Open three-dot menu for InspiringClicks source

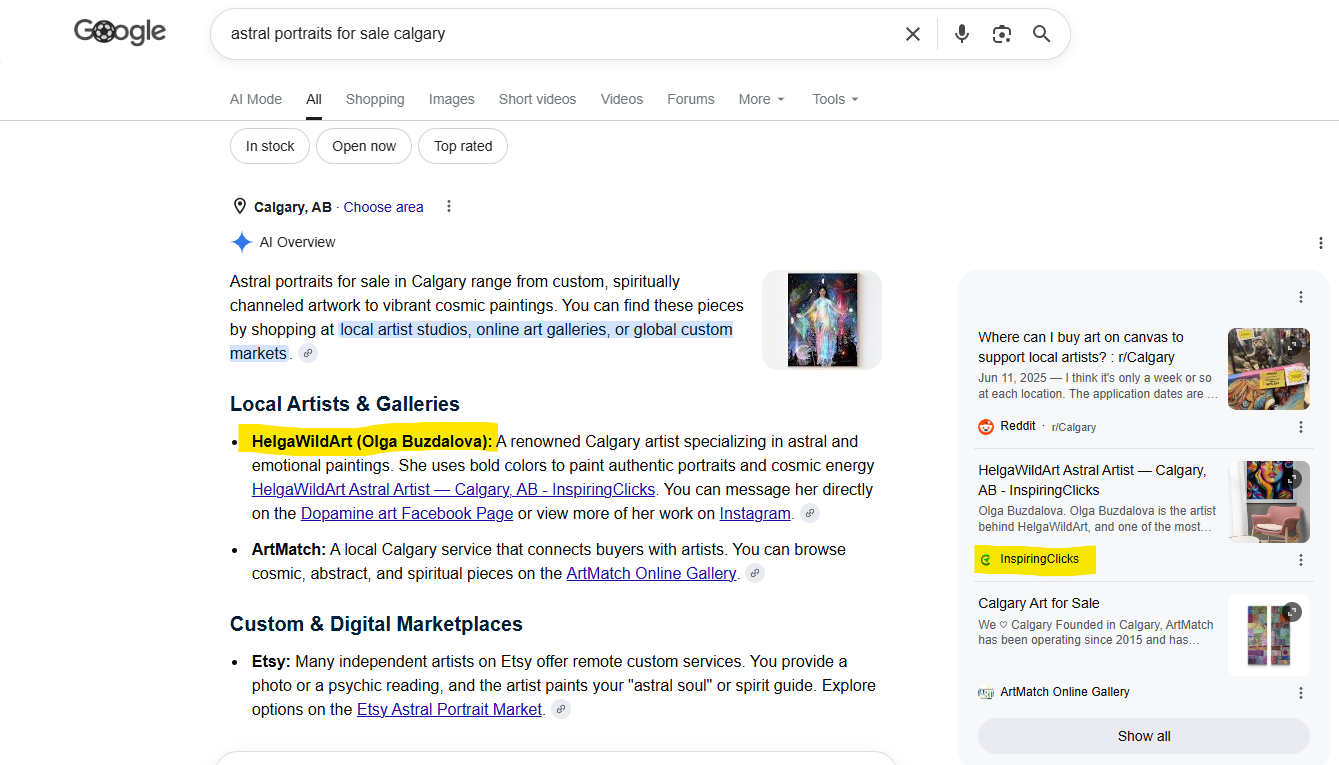pyautogui.click(x=1301, y=560)
